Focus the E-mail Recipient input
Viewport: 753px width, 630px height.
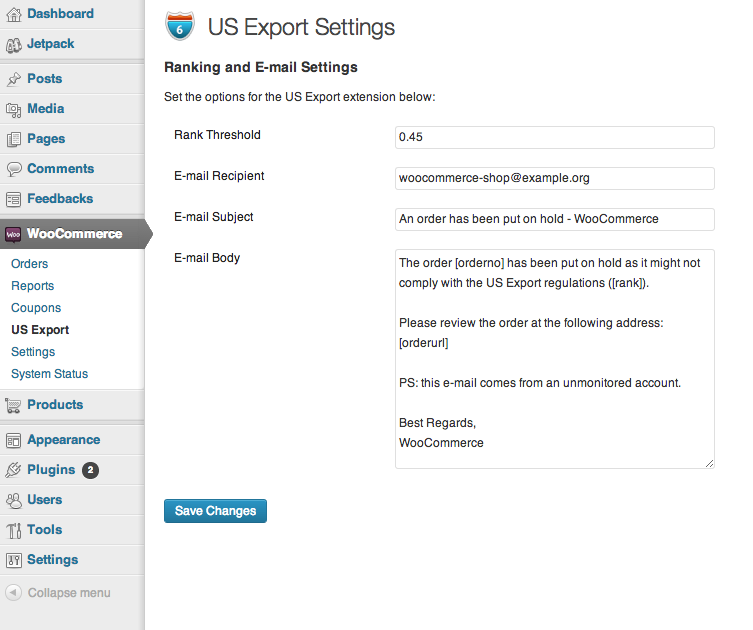[554, 178]
